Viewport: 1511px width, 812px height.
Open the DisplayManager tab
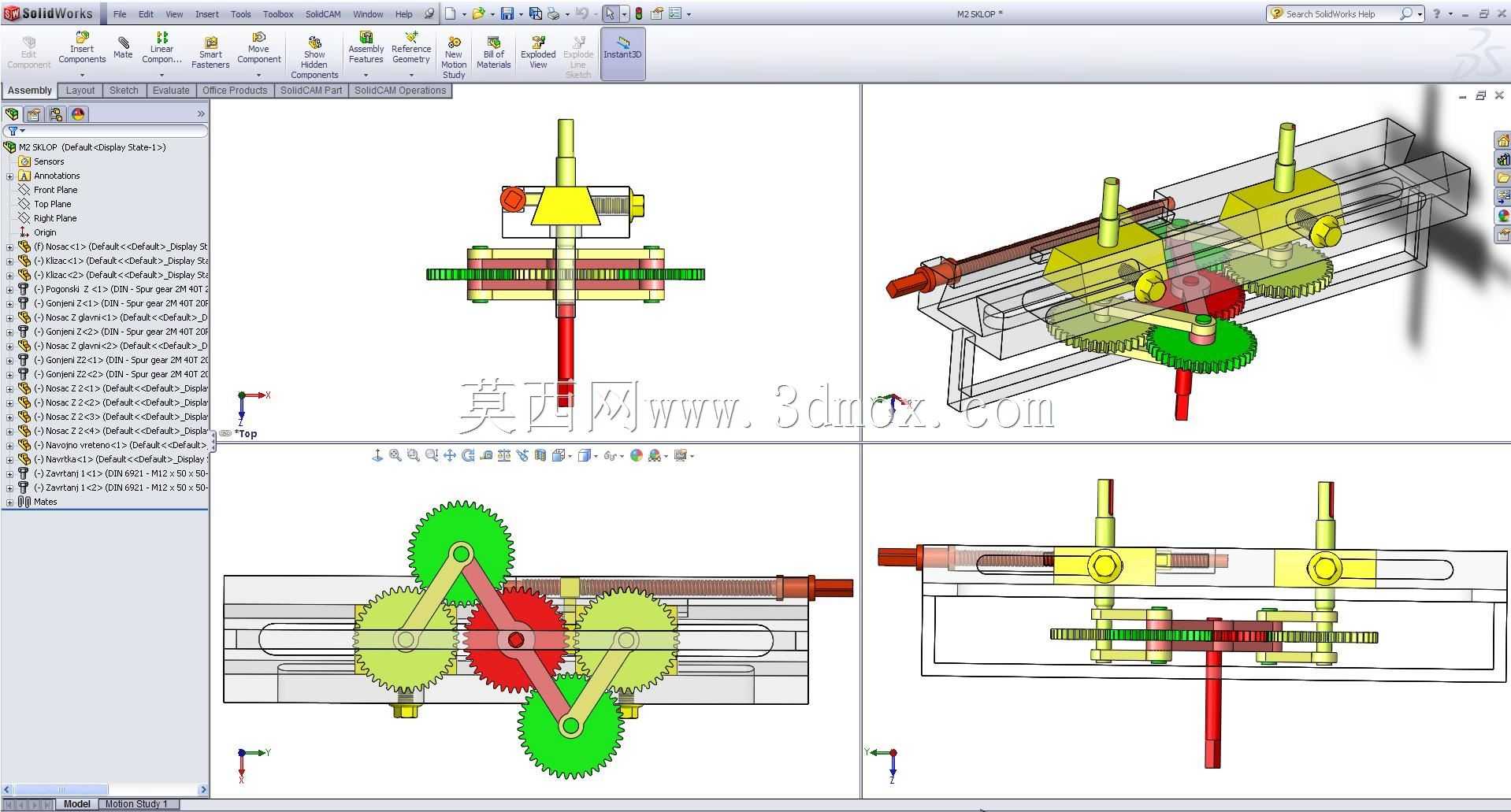pyautogui.click(x=78, y=114)
